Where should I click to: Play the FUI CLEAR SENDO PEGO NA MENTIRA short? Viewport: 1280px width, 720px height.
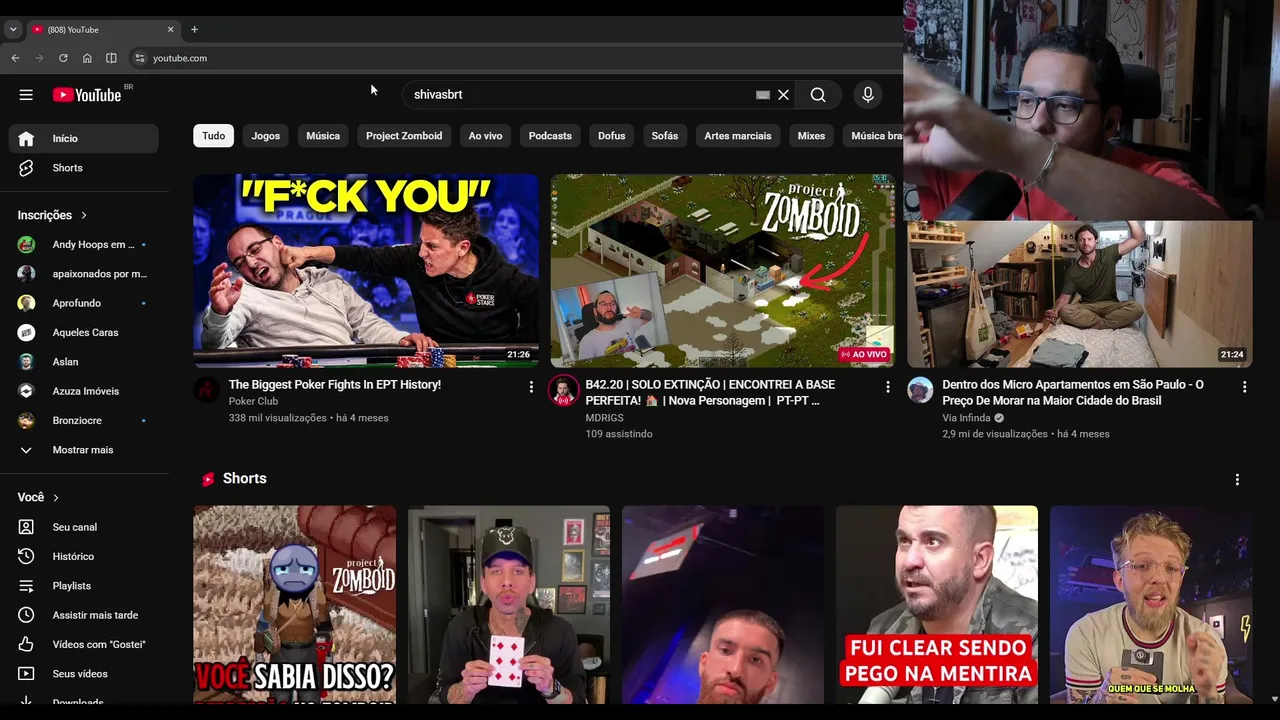coord(937,605)
